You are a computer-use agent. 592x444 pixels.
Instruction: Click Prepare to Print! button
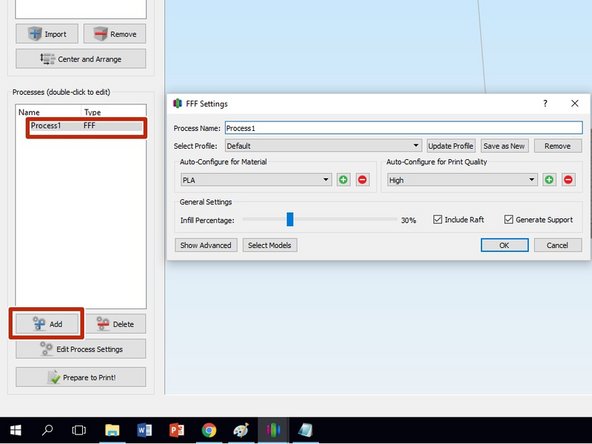pyautogui.click(x=81, y=377)
